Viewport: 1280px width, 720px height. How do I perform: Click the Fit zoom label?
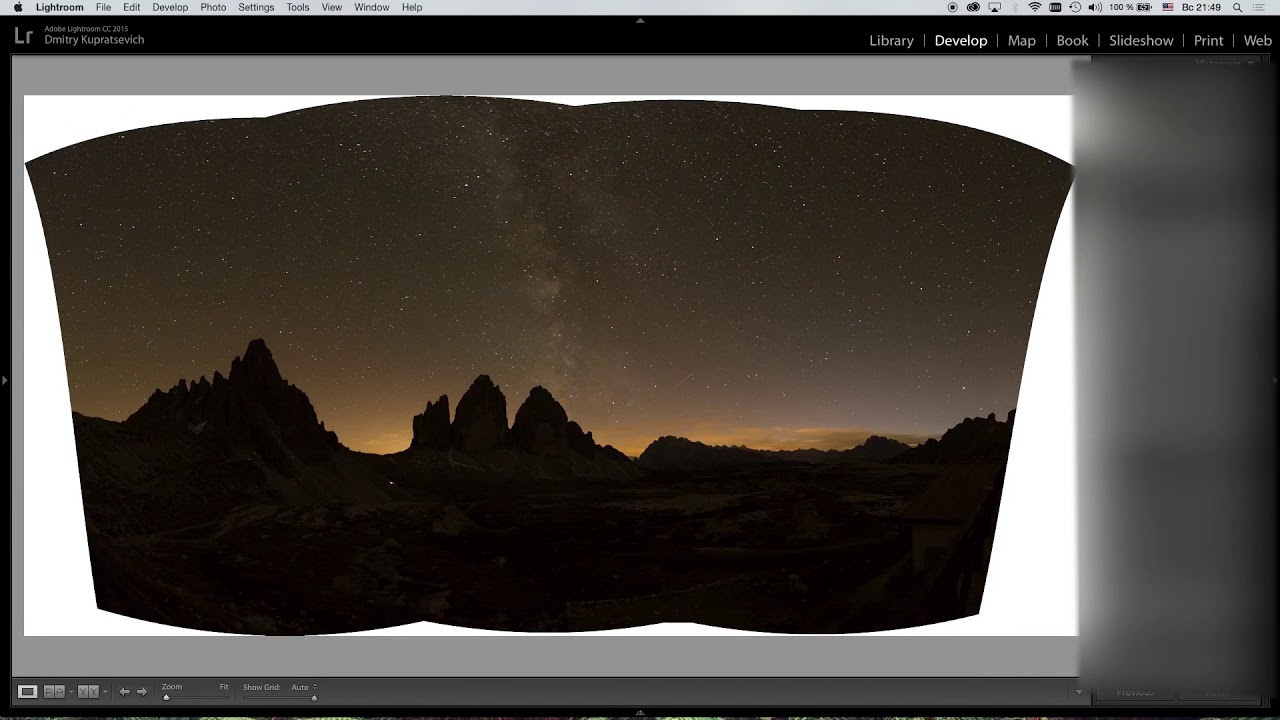pyautogui.click(x=224, y=687)
